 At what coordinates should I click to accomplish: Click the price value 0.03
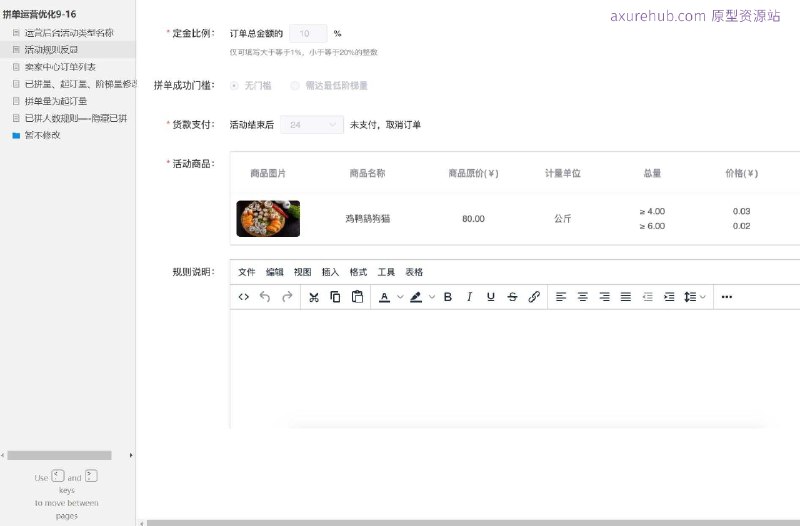pos(741,211)
